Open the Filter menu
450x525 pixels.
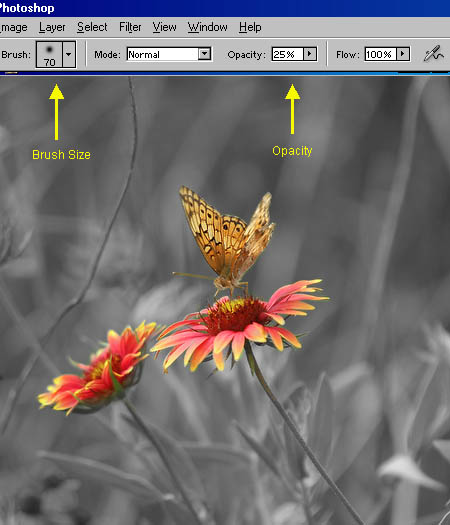pyautogui.click(x=130, y=27)
